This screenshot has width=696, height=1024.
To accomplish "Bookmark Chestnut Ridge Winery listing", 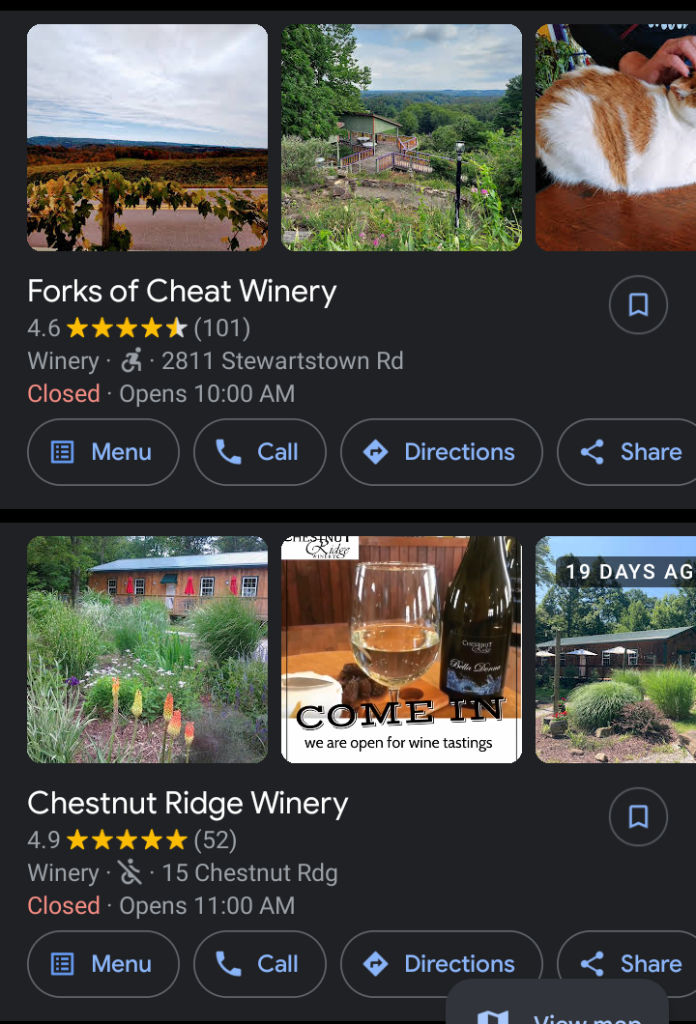I will pyautogui.click(x=638, y=817).
